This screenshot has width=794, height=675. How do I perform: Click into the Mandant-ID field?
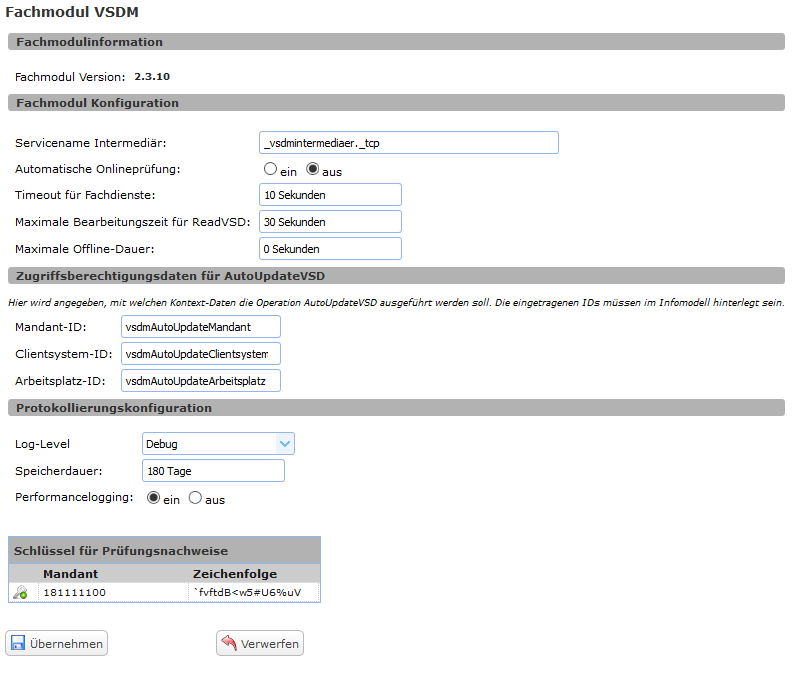(200, 327)
